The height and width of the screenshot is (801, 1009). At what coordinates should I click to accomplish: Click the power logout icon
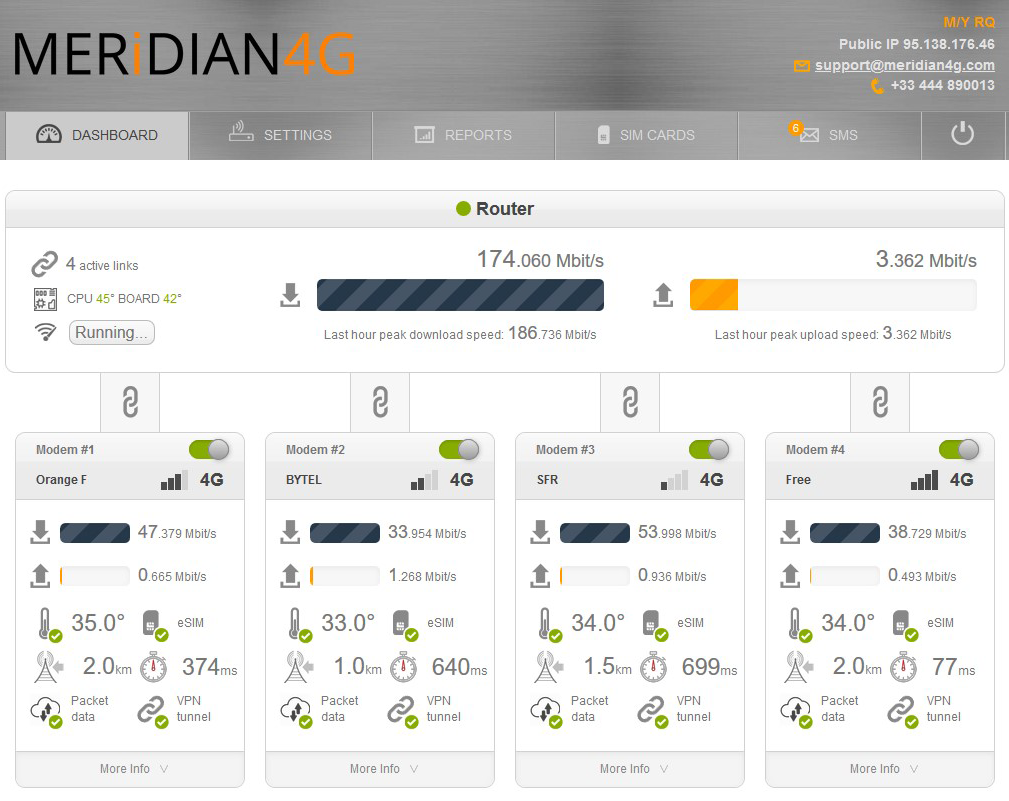click(963, 134)
